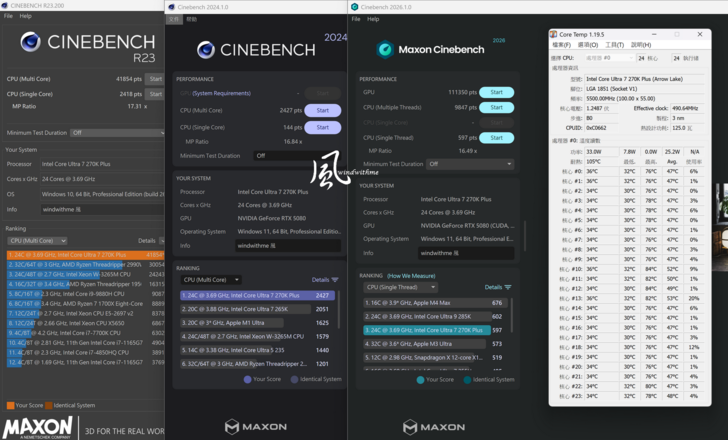
Task: Expand Minimum Test Duration dropdown in Cinebench R23
Action: [115, 133]
